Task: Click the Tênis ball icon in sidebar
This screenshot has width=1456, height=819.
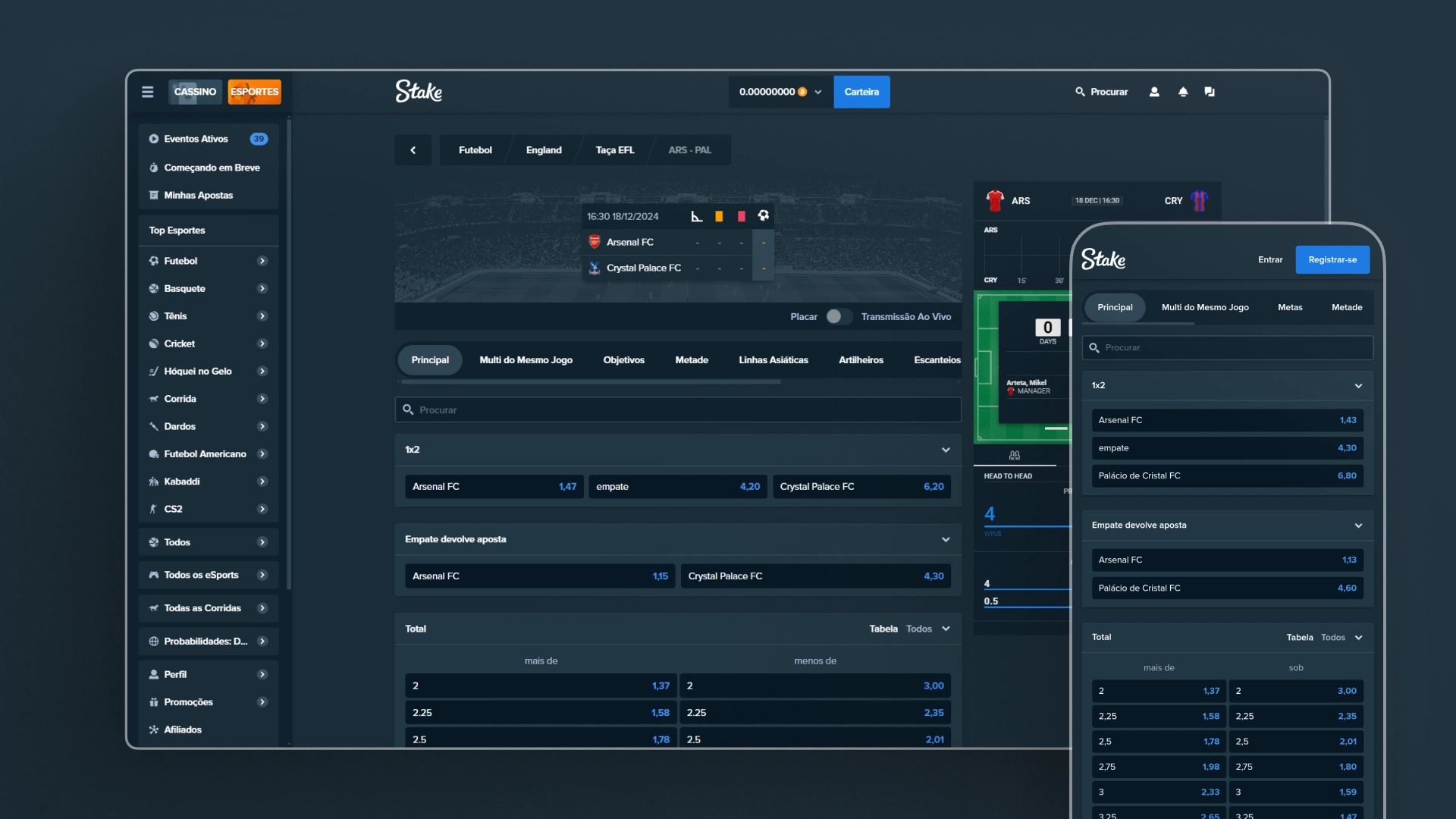Action: [x=154, y=316]
